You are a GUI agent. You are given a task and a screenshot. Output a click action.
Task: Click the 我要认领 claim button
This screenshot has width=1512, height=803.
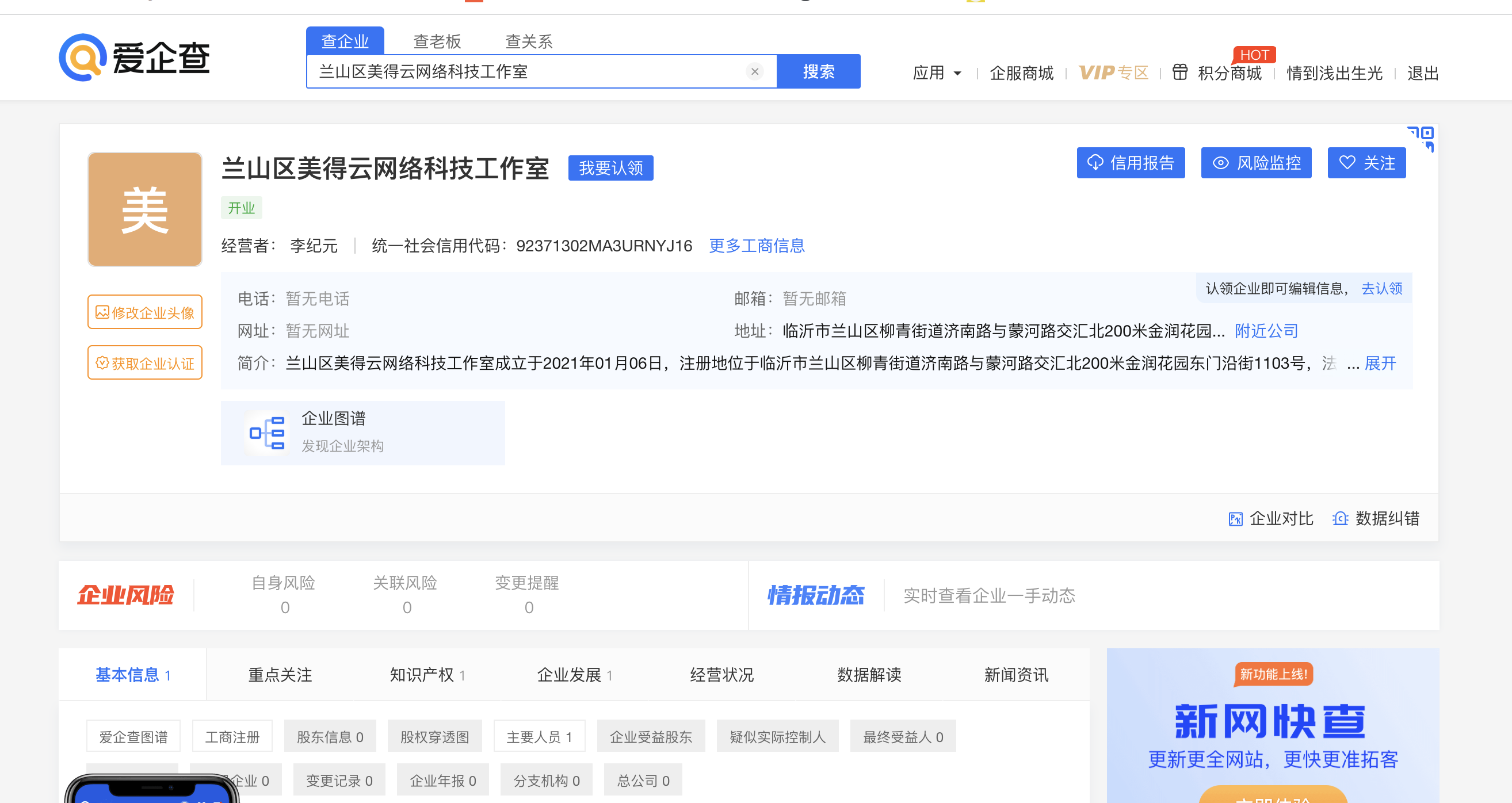click(x=610, y=168)
